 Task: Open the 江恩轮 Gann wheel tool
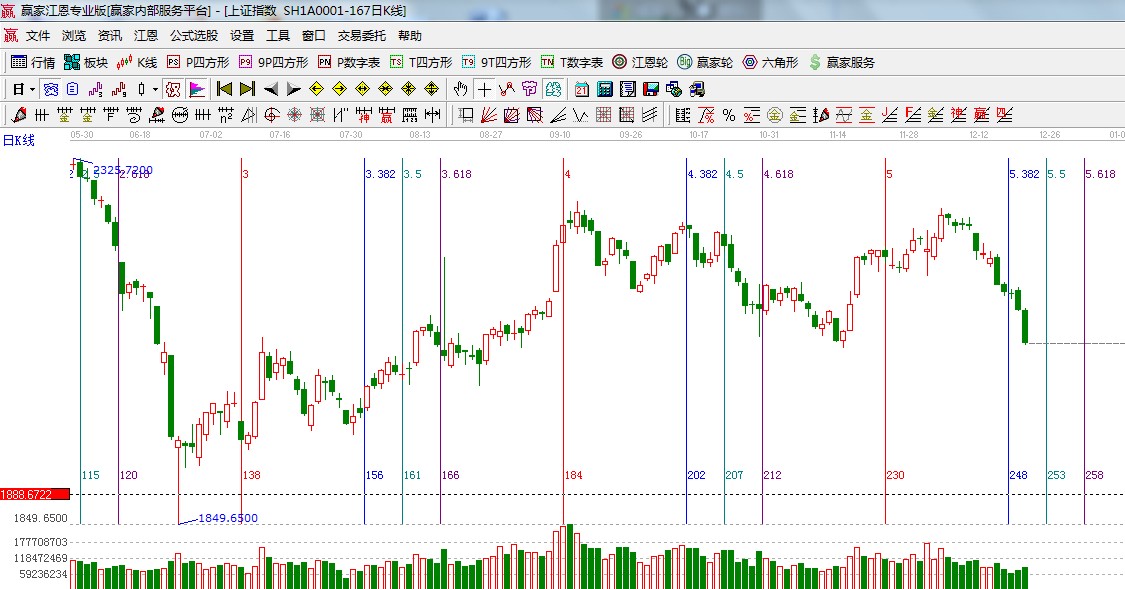640,62
